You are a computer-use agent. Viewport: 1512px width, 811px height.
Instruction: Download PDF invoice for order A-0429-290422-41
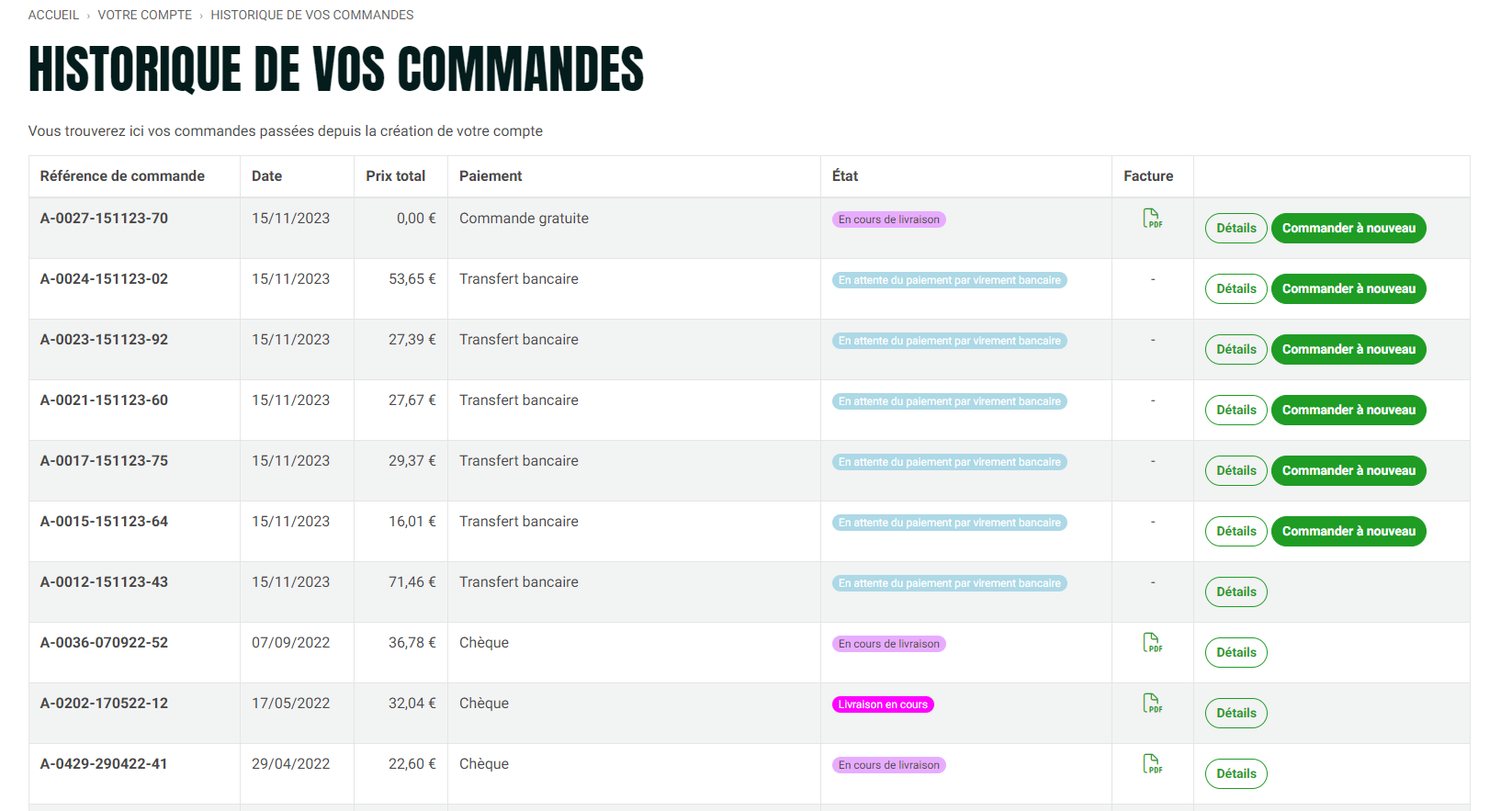coord(1152,764)
